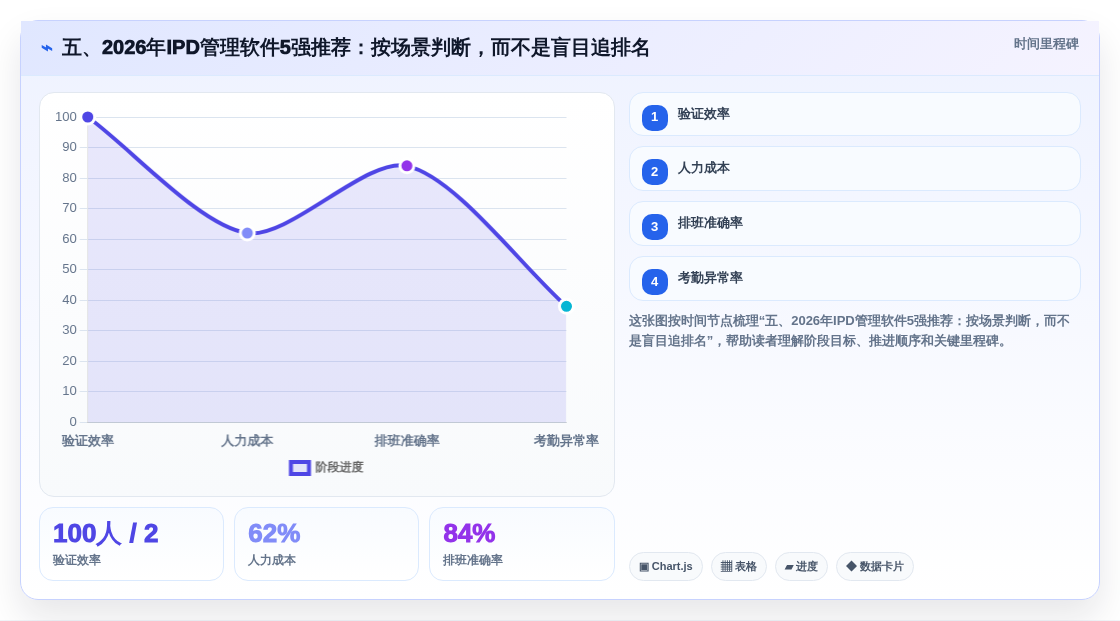Open the 考勤异常率 milestone list item
Image resolution: width=1120 pixels, height=621 pixels.
pyautogui.click(x=854, y=279)
